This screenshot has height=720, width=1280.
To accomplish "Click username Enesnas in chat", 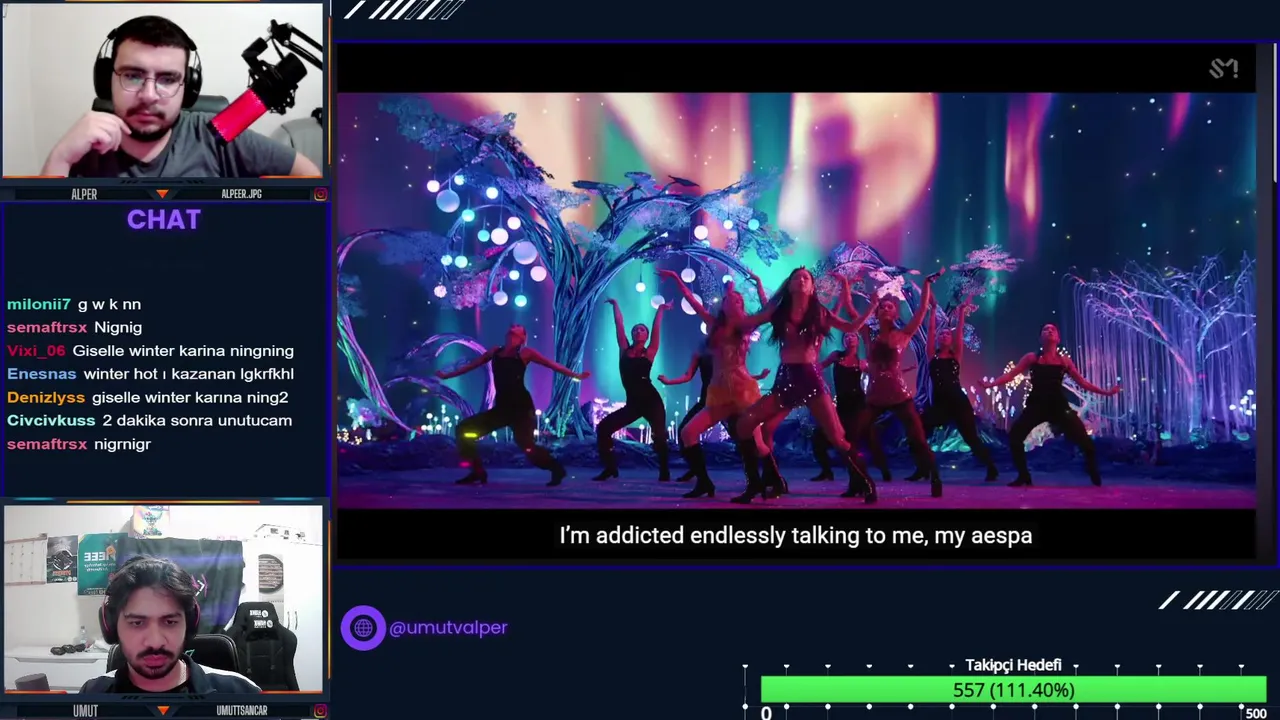I will [42, 374].
